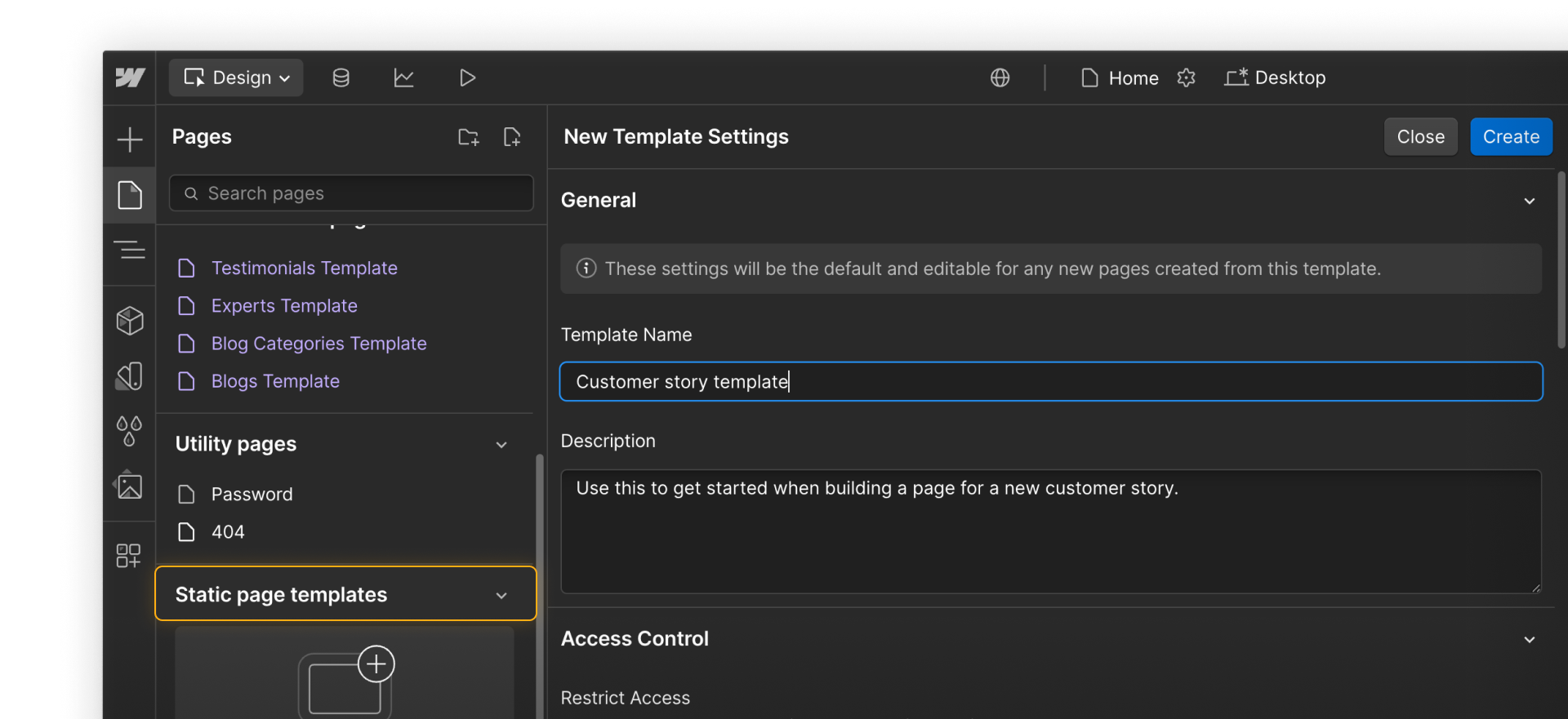Click the add new template thumbnail
The image size is (1568, 719).
(x=345, y=674)
